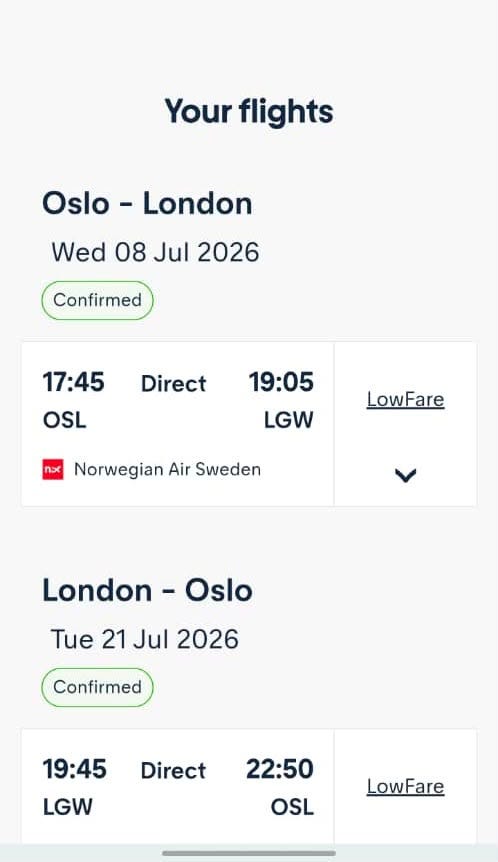Click the London - Oslo route heading
This screenshot has height=862, width=498.
click(x=147, y=590)
